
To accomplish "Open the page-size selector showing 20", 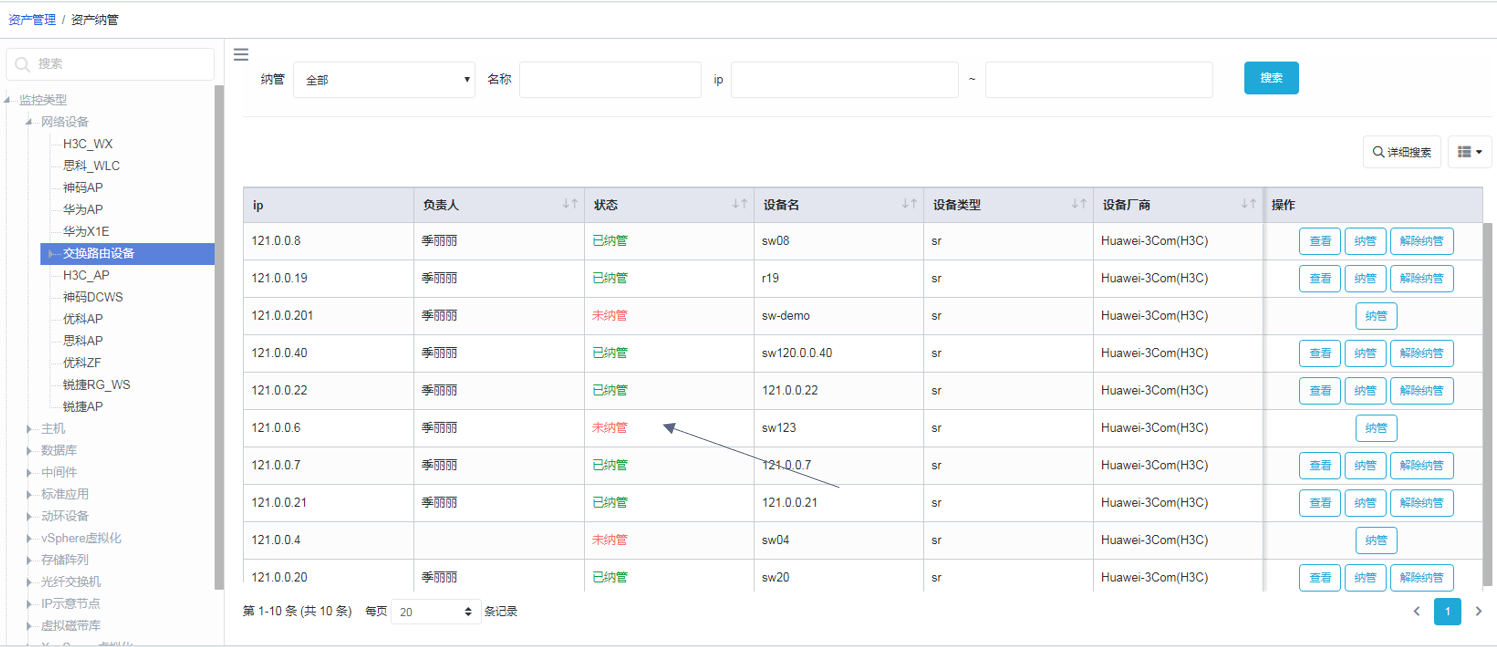I will (x=436, y=611).
